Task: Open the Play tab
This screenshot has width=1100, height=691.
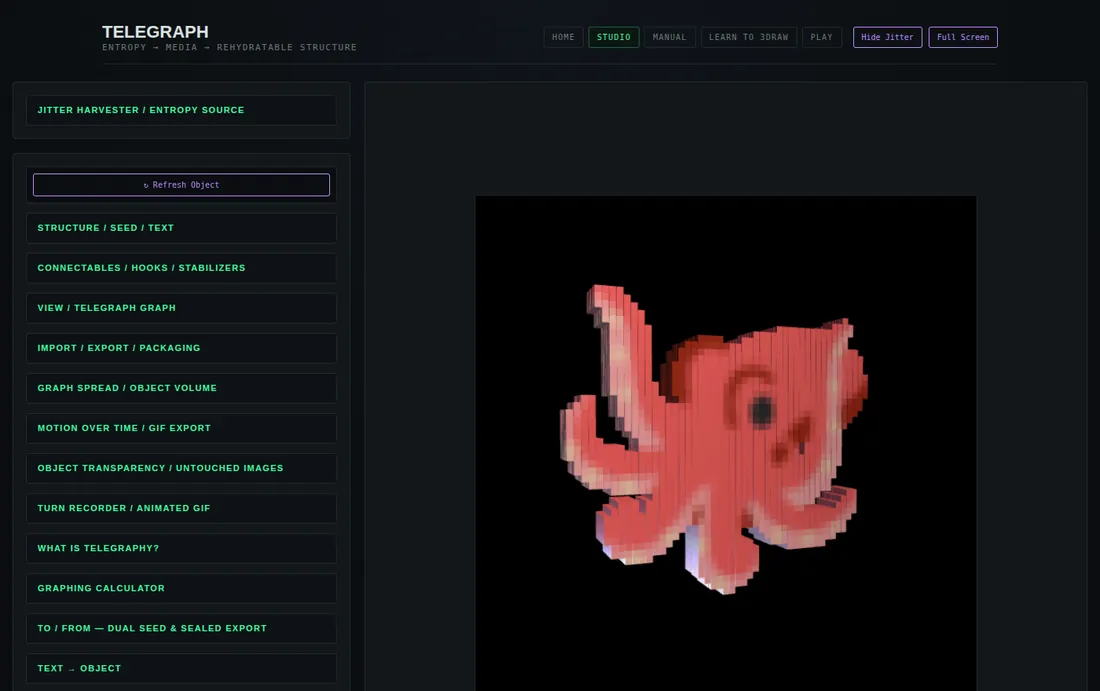Action: [821, 37]
